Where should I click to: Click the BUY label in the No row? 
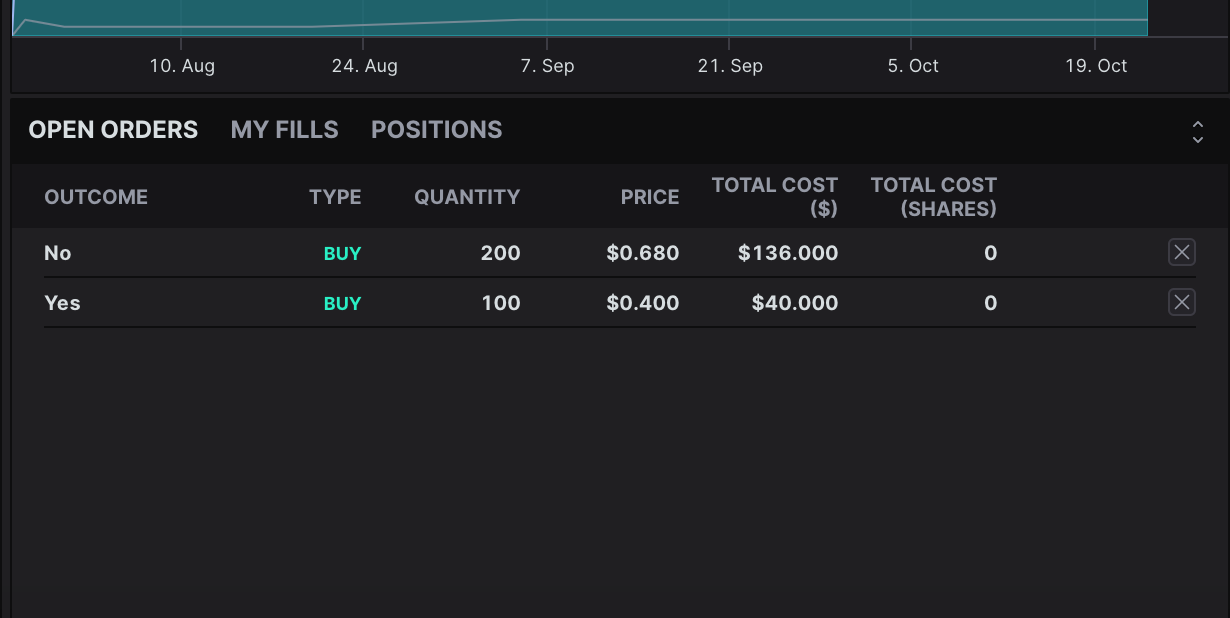point(342,253)
